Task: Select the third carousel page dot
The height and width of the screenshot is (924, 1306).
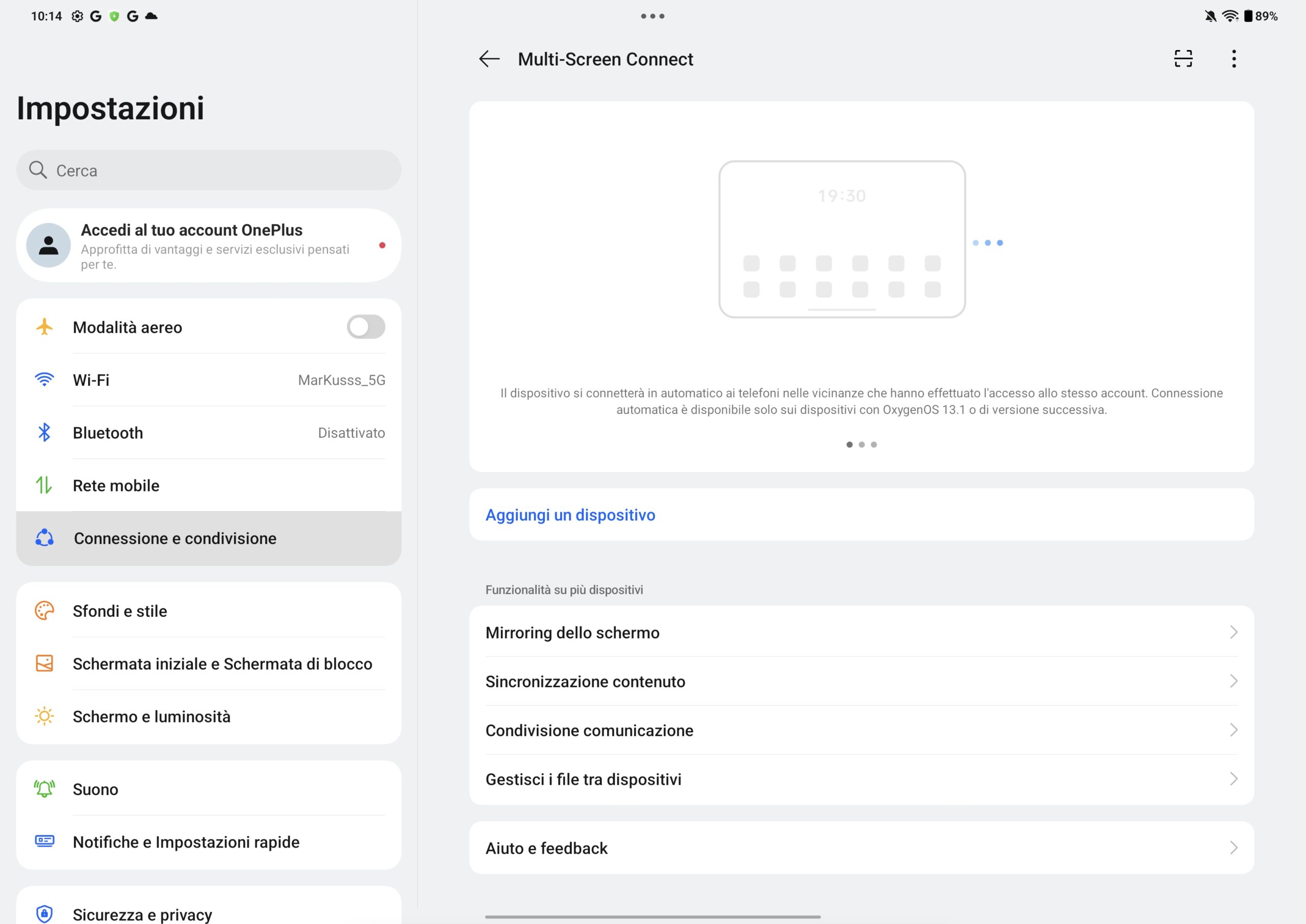Action: pyautogui.click(x=874, y=444)
